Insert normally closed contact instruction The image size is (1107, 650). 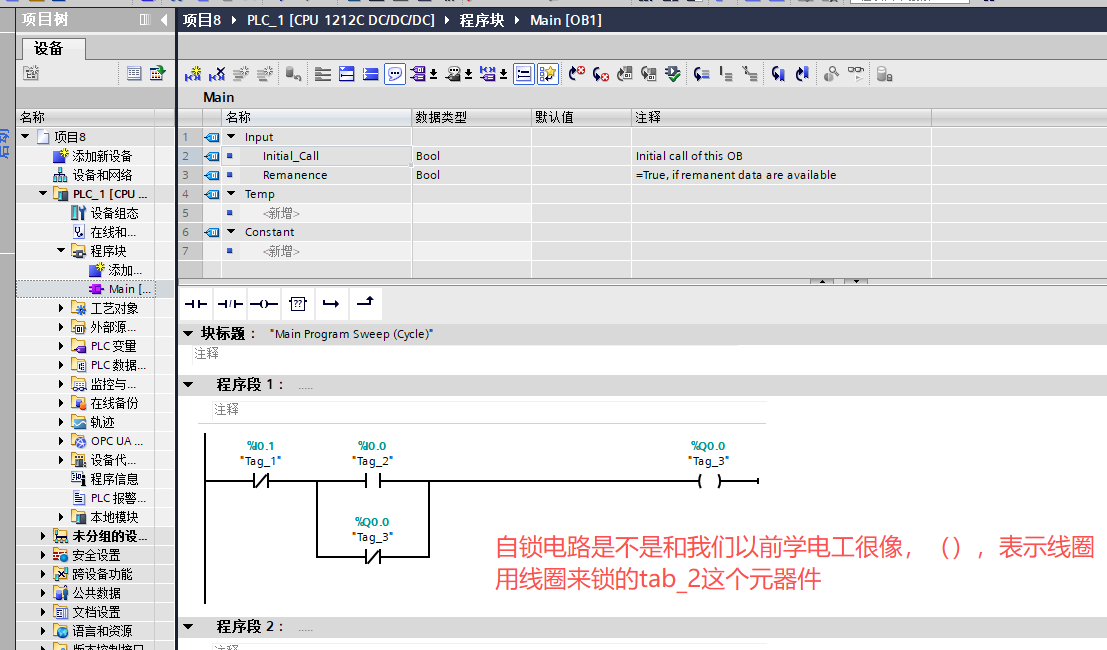230,303
